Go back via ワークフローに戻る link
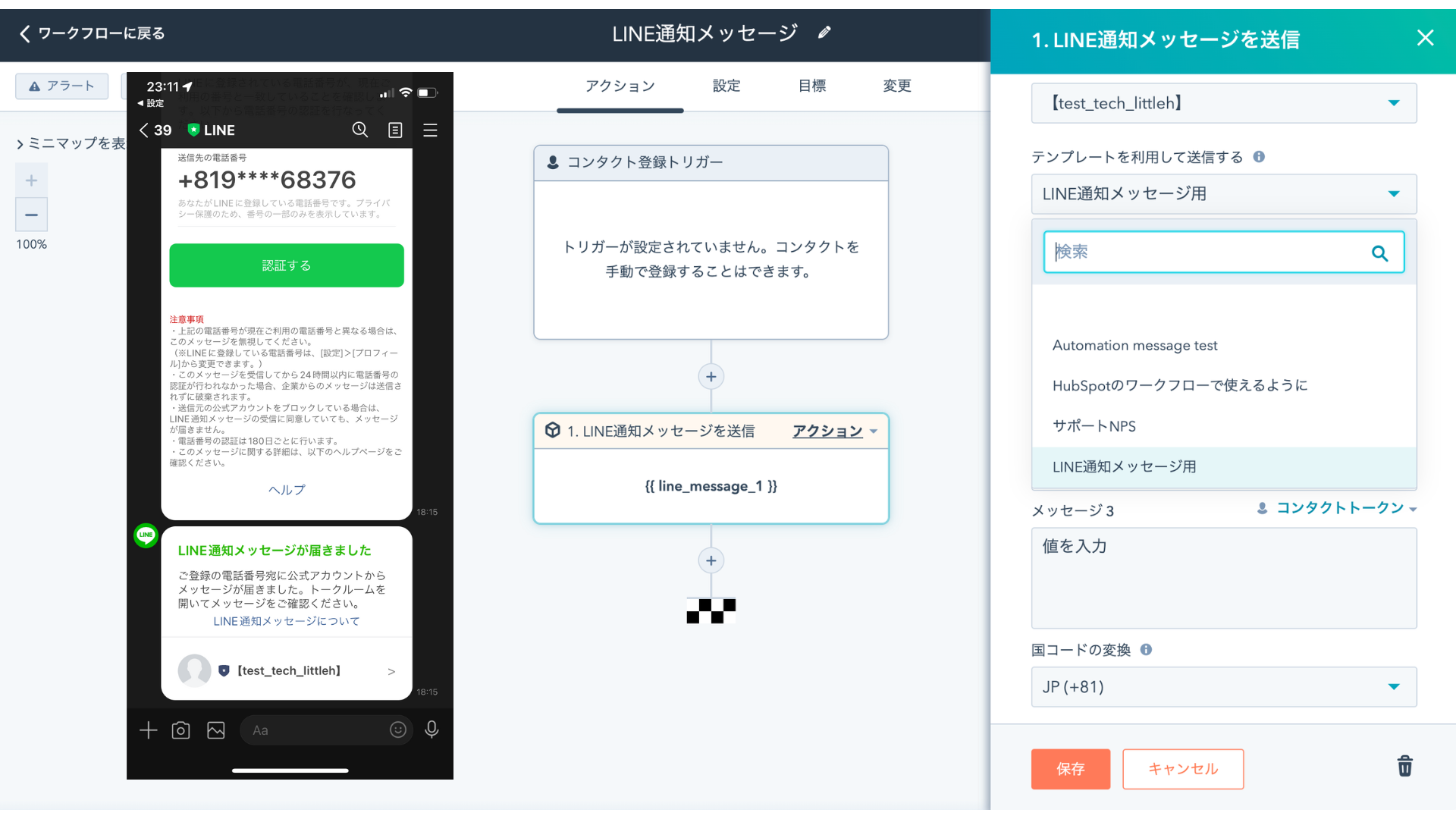This screenshot has height=819, width=1456. point(92,33)
